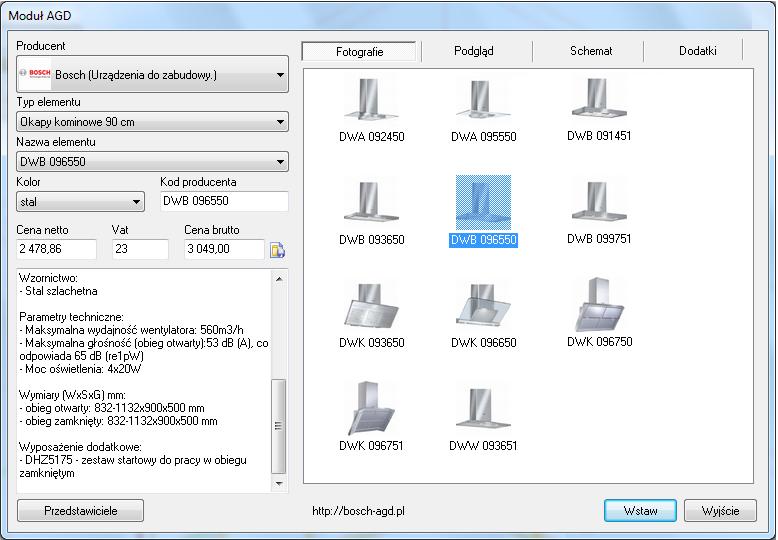778x540 pixels.
Task: Click the Vat field
Action: pyautogui.click(x=140, y=249)
